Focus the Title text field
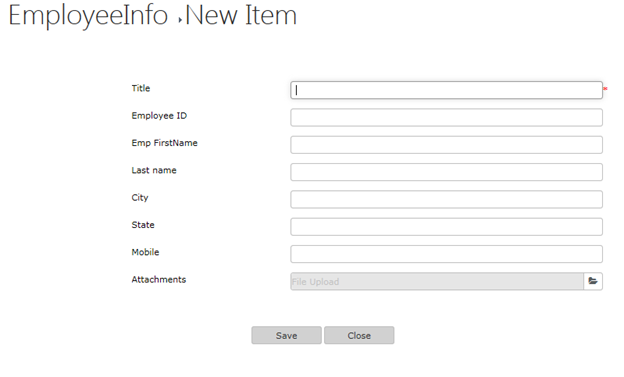 tap(447, 90)
